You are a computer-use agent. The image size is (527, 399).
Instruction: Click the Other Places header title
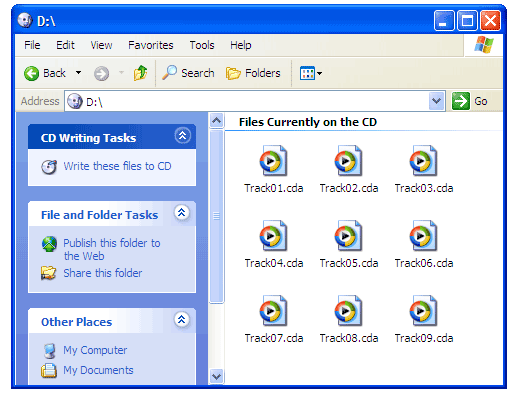76,322
